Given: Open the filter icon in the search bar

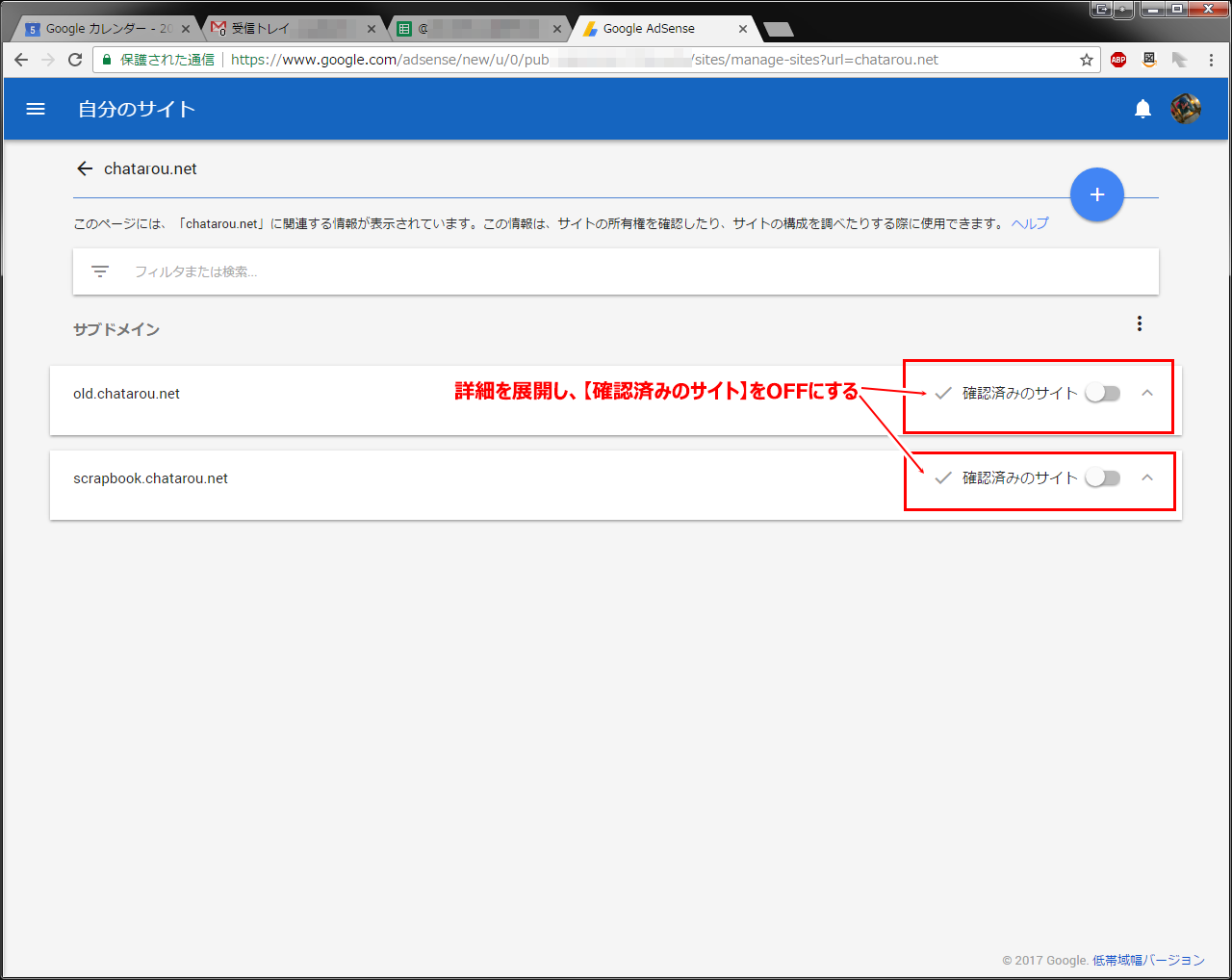Looking at the screenshot, I should [x=100, y=271].
